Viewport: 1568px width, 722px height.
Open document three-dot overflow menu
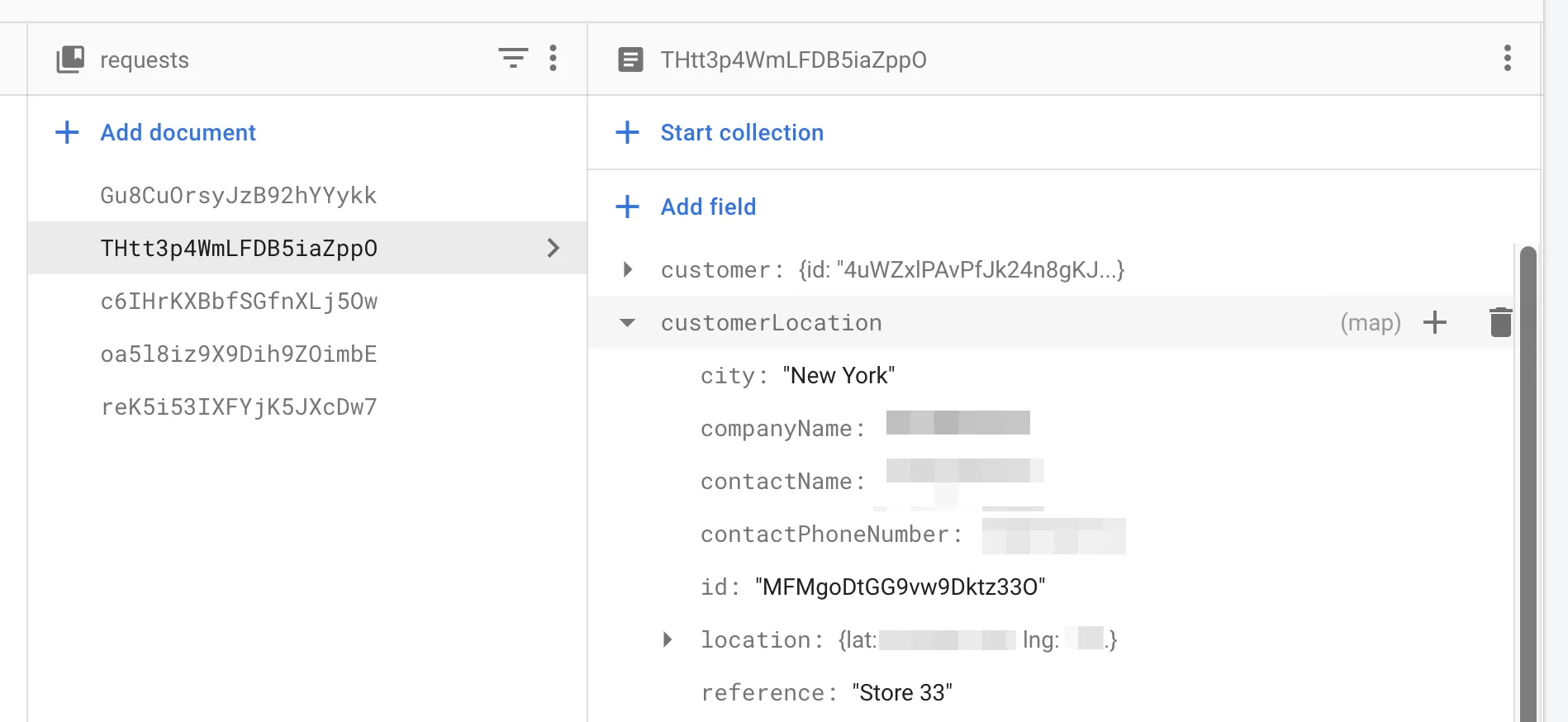[x=1508, y=58]
